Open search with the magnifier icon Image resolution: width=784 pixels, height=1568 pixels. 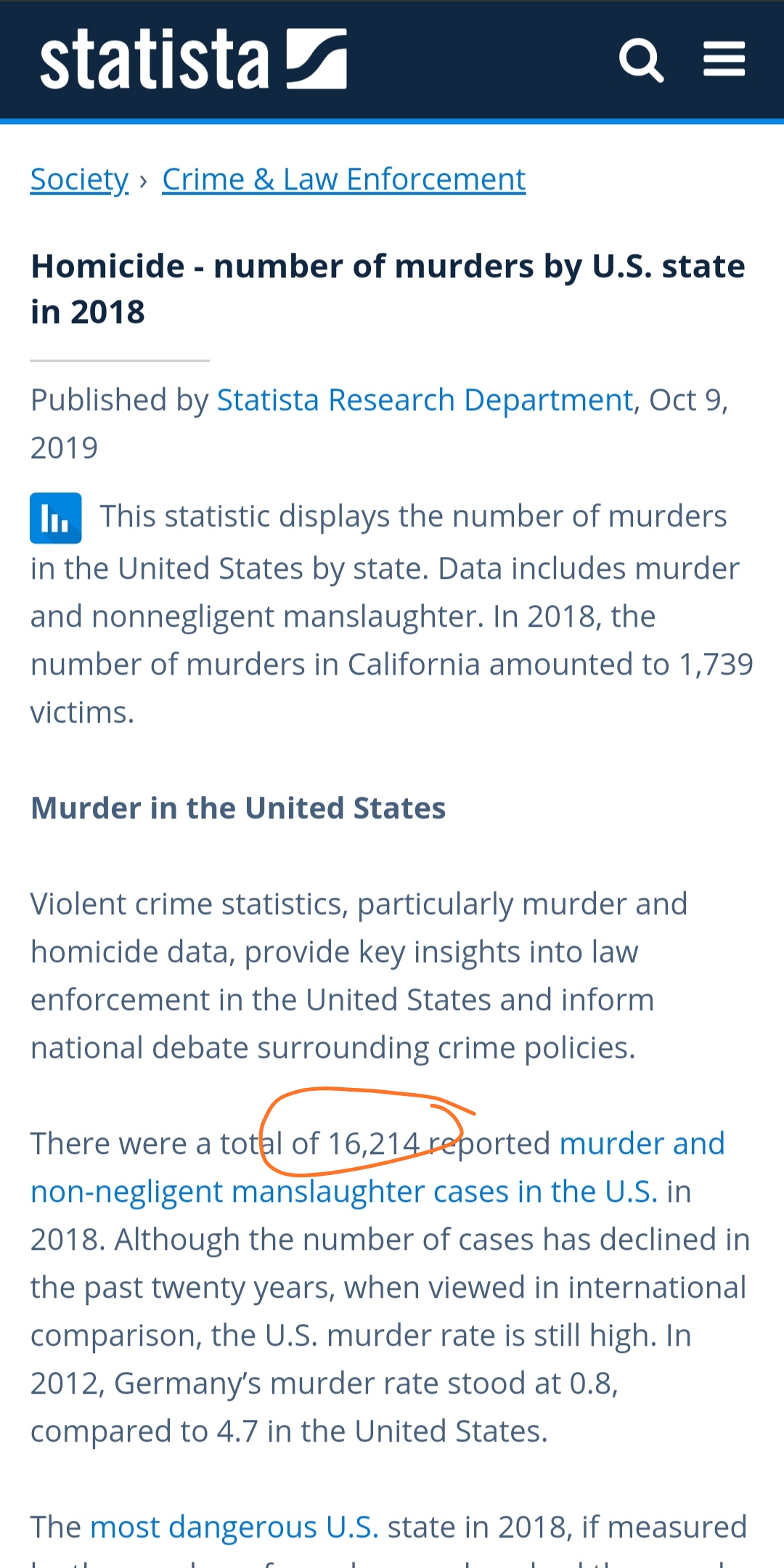[641, 60]
